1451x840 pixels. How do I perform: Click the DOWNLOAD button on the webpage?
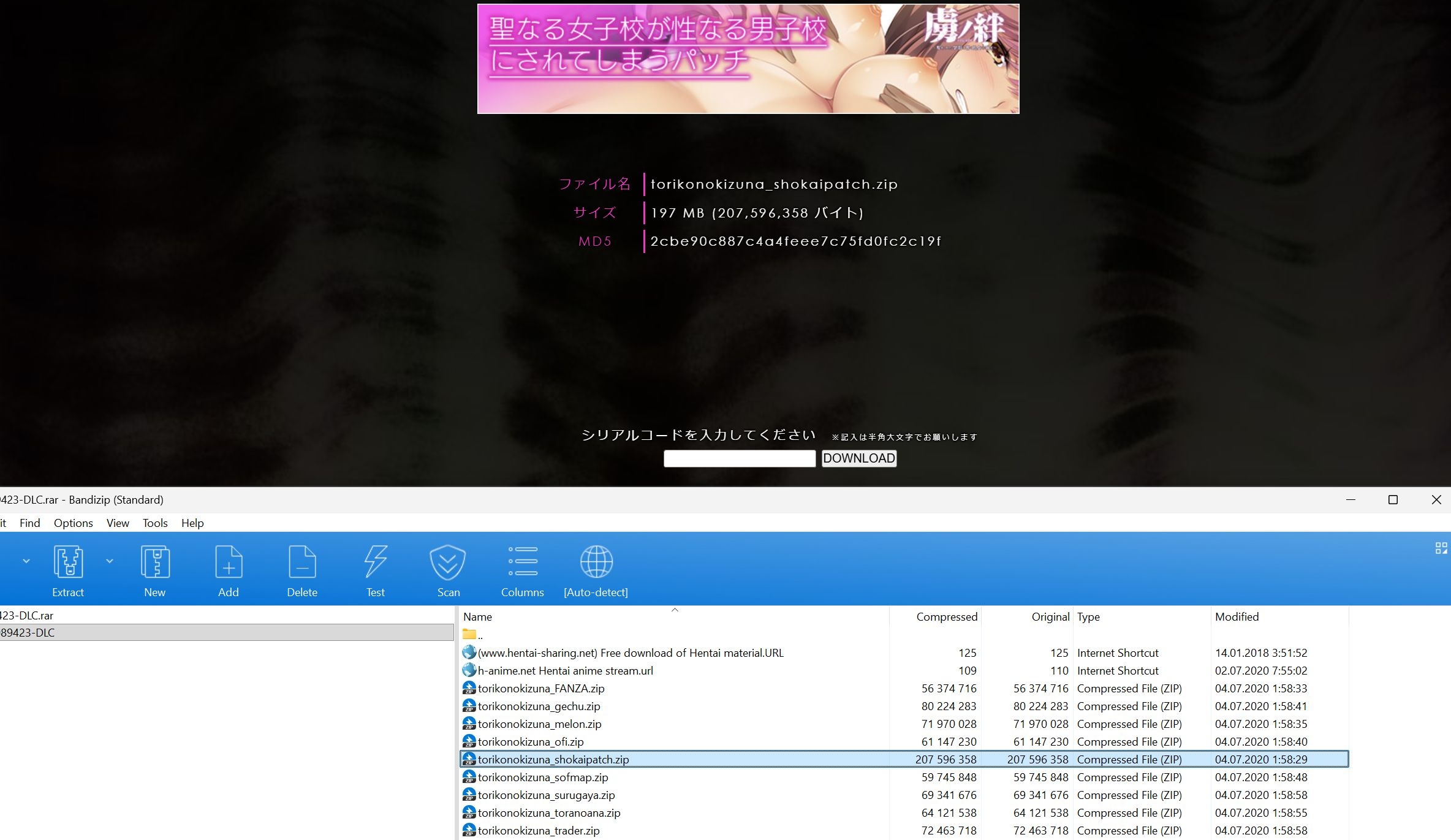coord(859,458)
